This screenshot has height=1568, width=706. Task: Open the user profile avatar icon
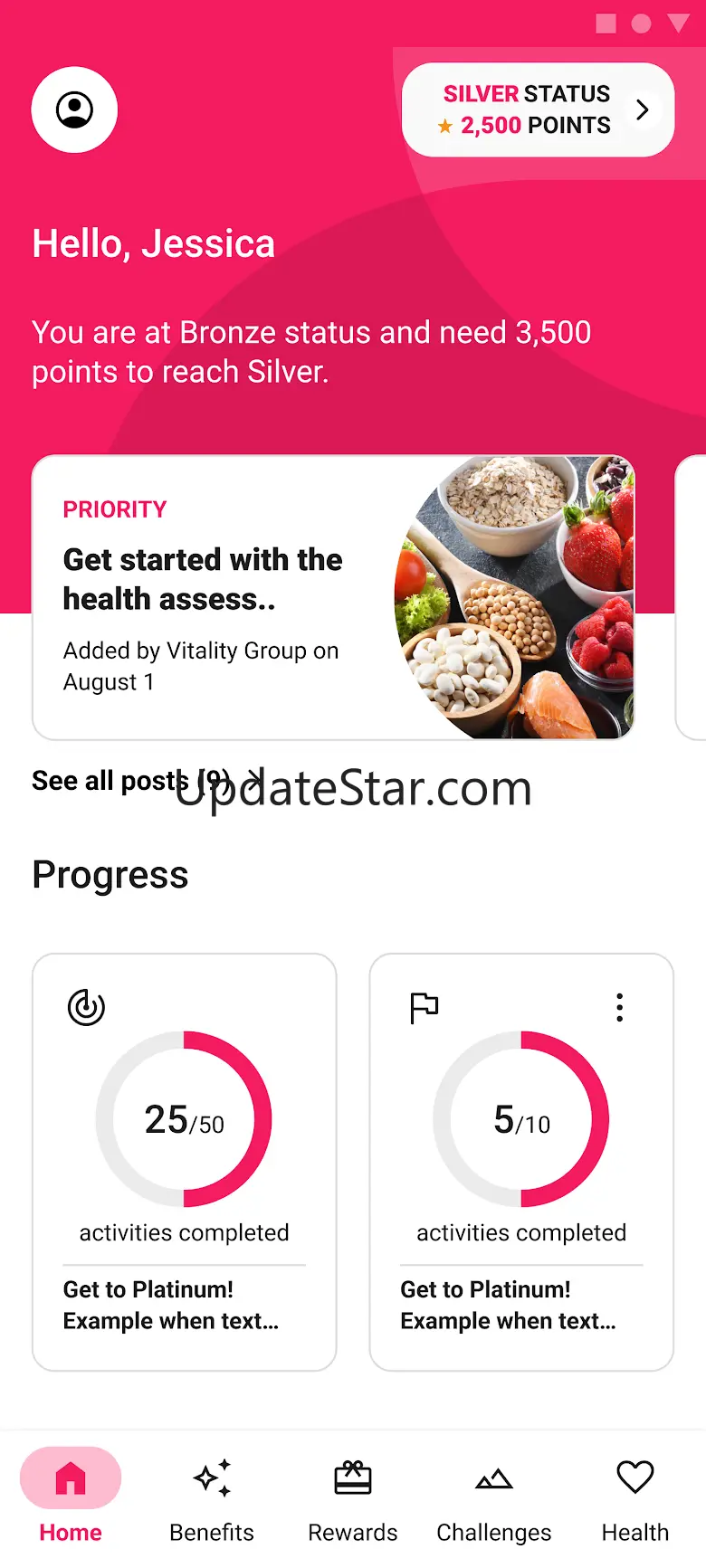click(74, 109)
